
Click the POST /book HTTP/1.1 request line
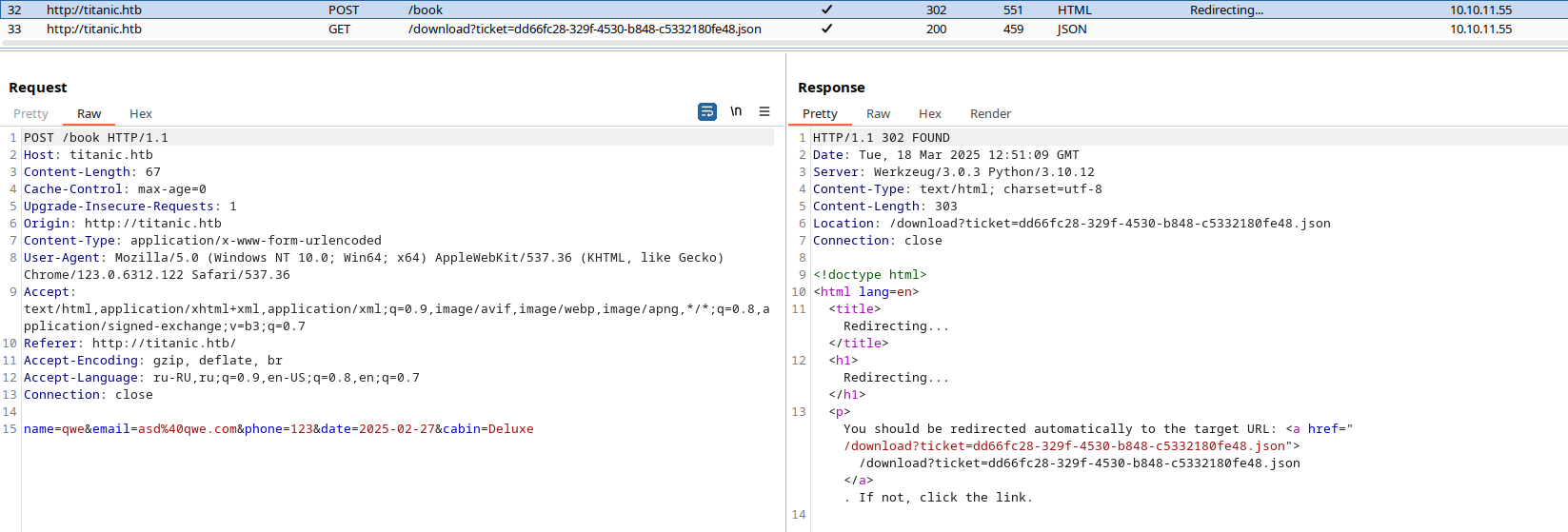pos(96,137)
